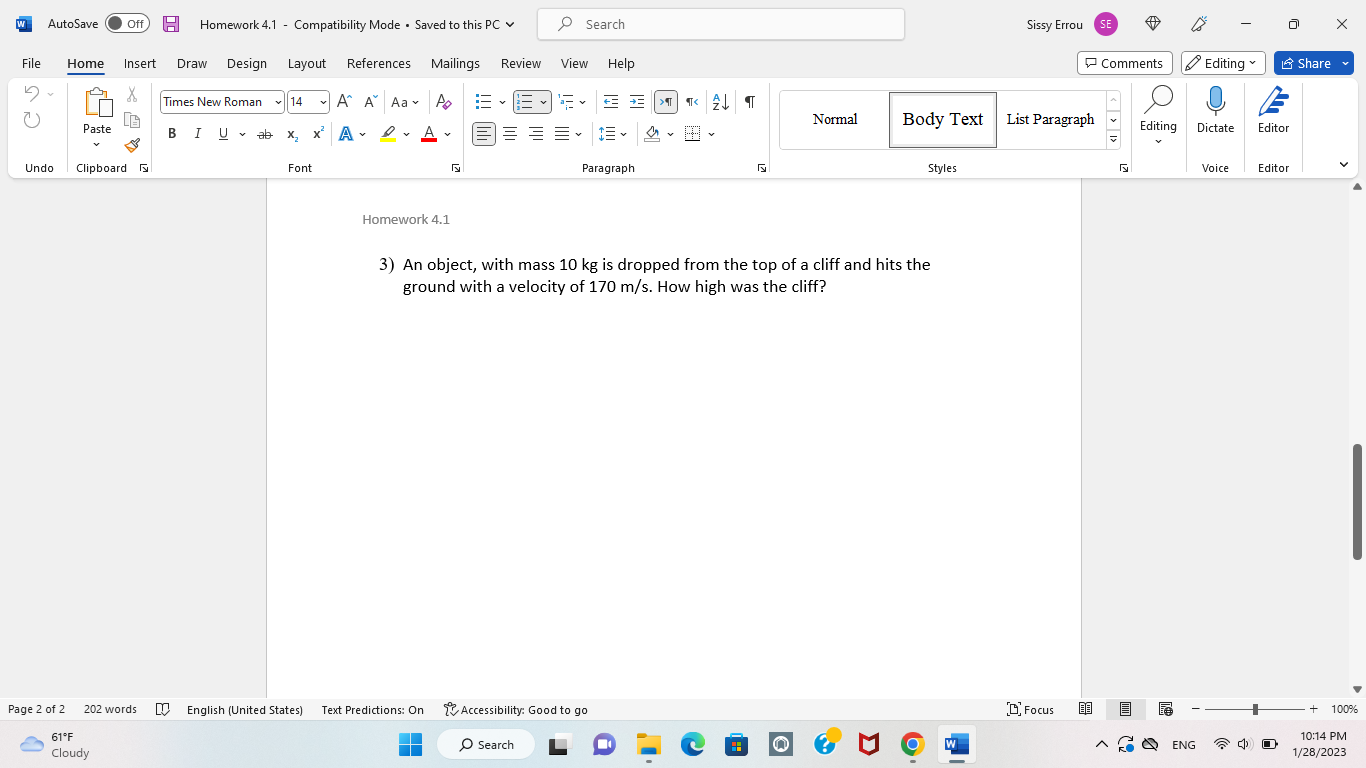Viewport: 1366px width, 768px height.
Task: Toggle bold formatting
Action: [172, 133]
